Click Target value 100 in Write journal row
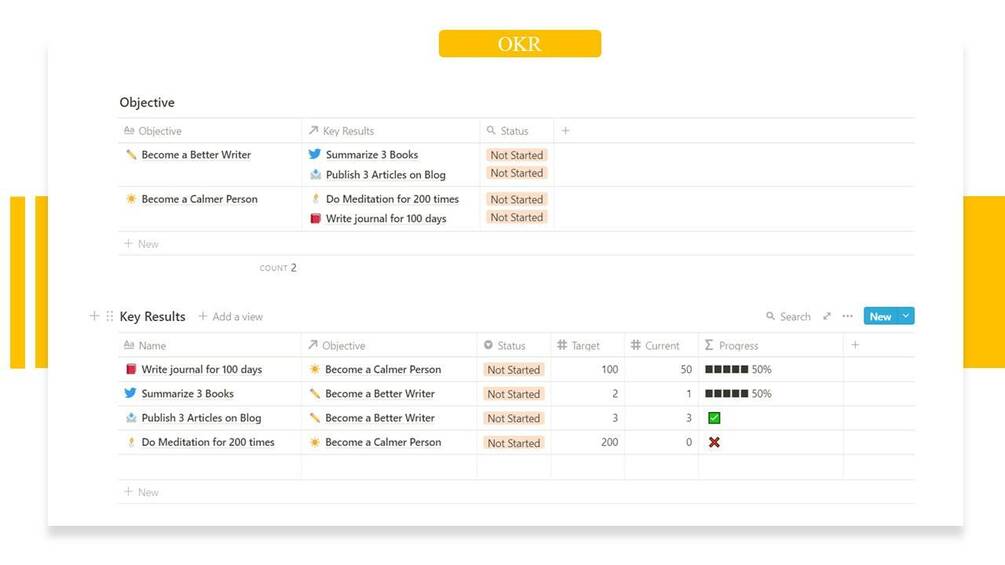 [610, 369]
